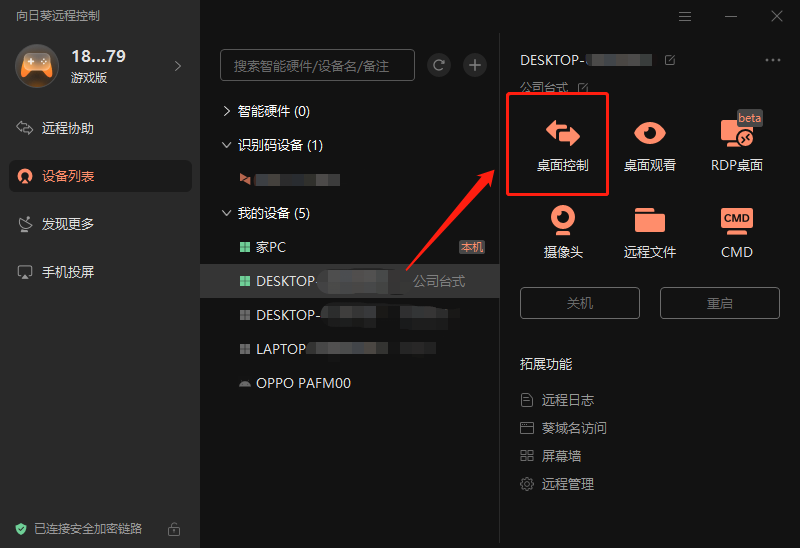
Task: Open 远程文件 remote file transfer
Action: tap(650, 230)
